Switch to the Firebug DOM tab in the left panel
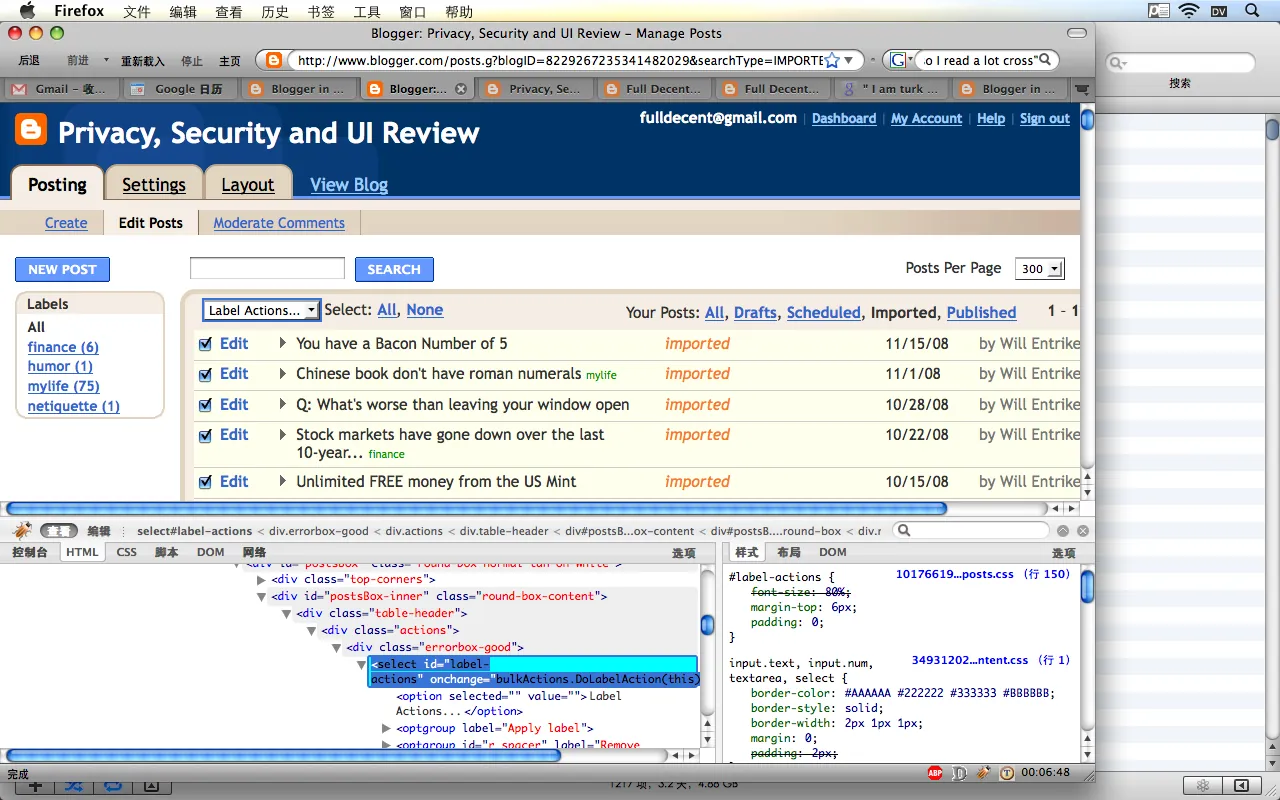The height and width of the screenshot is (800, 1280). pos(210,552)
